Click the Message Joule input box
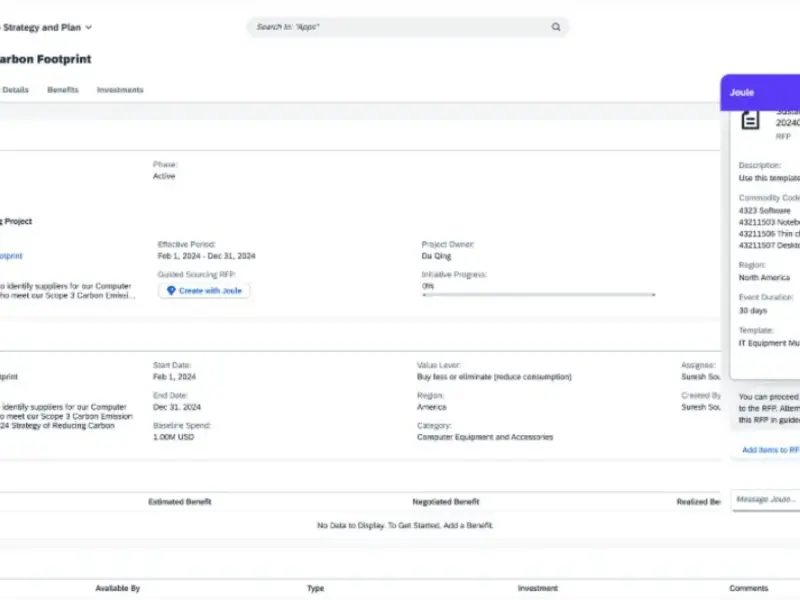Viewport: 800px width, 600px height. coord(766,499)
